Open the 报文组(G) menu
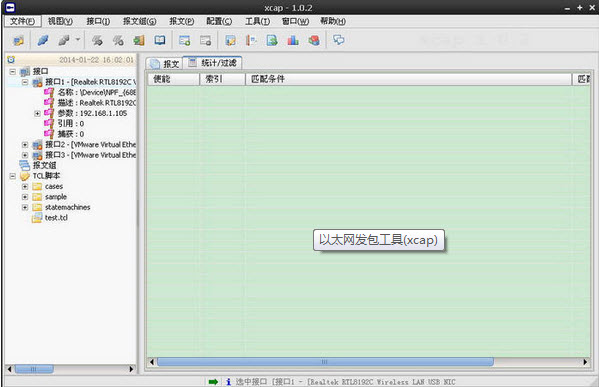 point(139,21)
